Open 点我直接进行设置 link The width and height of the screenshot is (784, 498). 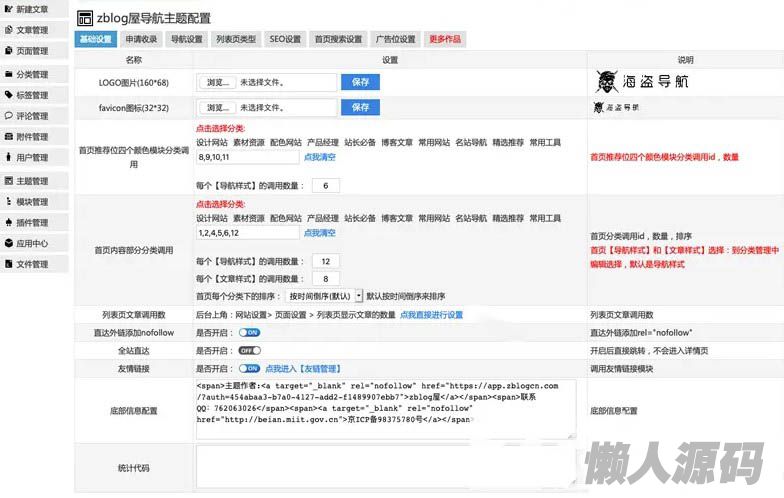(432, 314)
